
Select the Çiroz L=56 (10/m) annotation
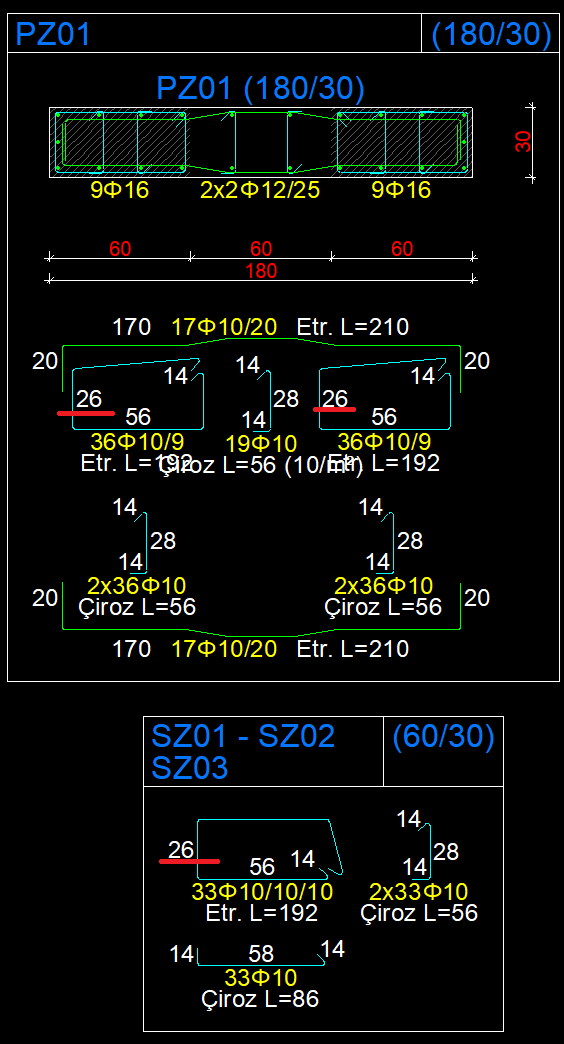(x=260, y=465)
